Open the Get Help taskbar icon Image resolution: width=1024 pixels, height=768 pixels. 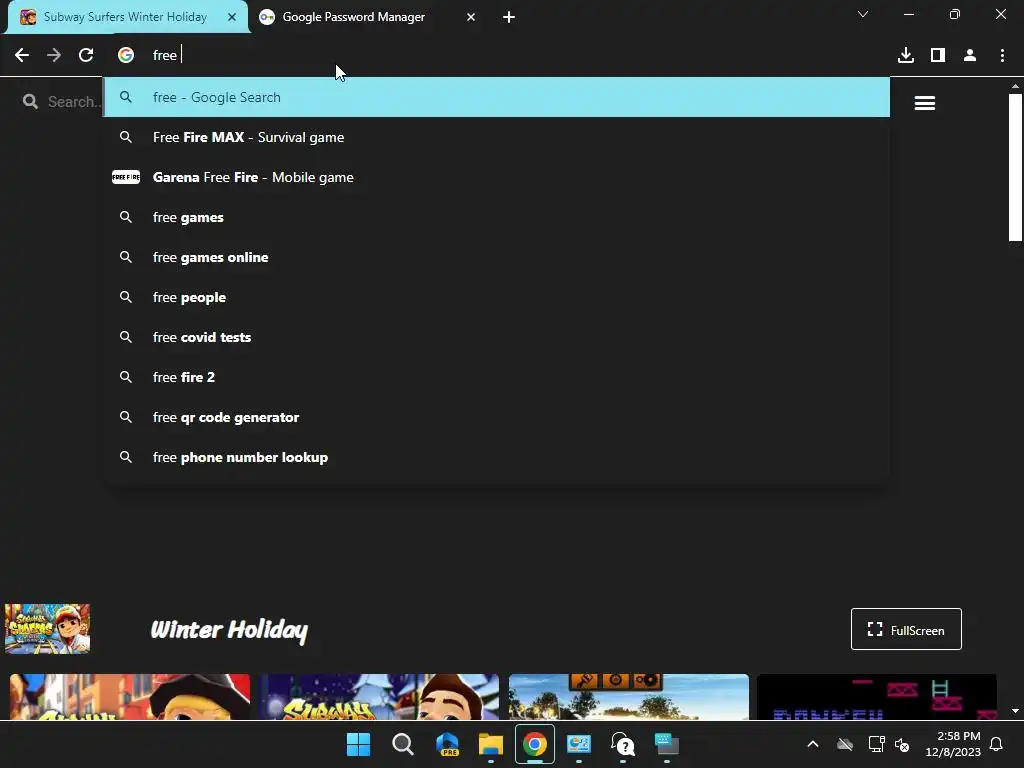click(623, 744)
